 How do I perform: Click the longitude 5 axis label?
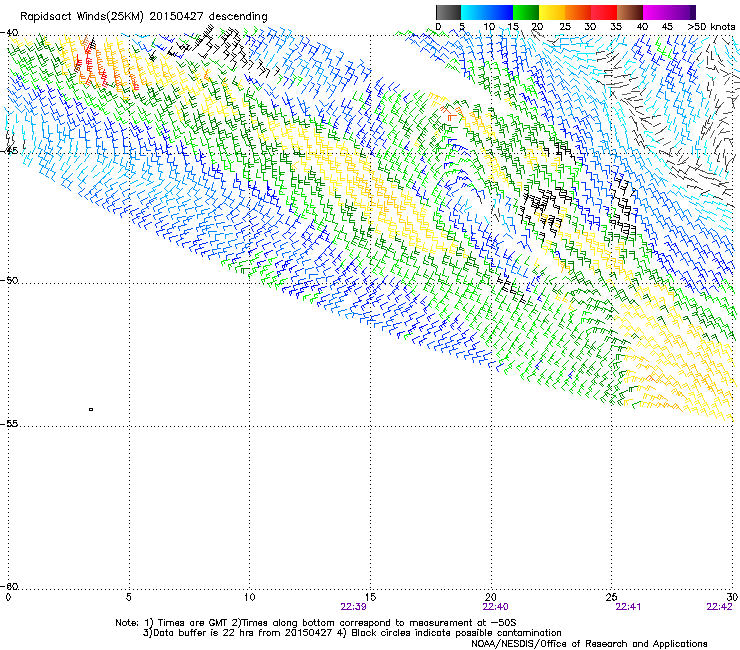tap(129, 597)
